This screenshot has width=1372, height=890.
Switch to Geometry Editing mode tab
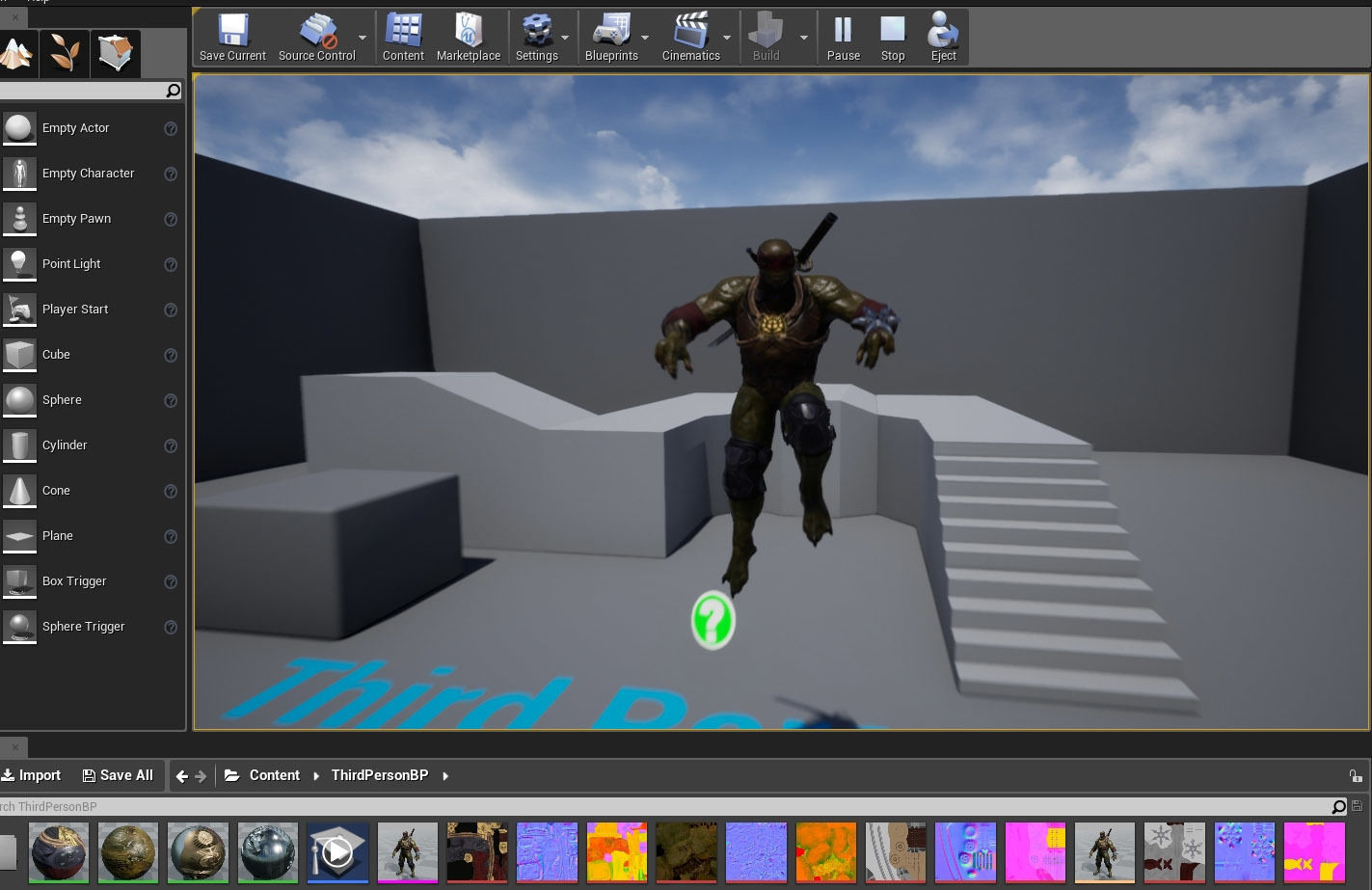point(116,53)
